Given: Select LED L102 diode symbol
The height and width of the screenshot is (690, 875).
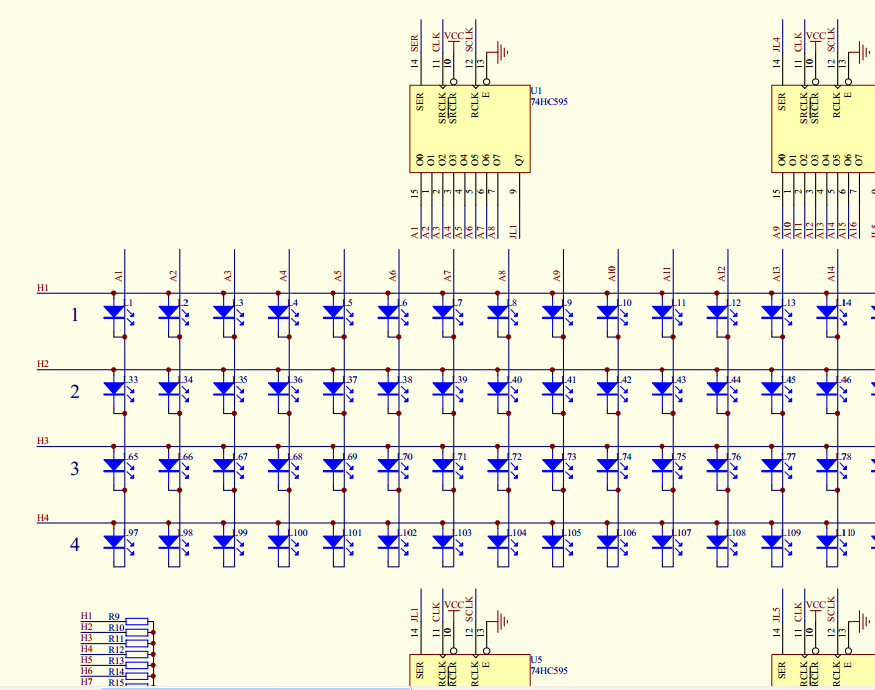Looking at the screenshot, I should pos(389,542).
